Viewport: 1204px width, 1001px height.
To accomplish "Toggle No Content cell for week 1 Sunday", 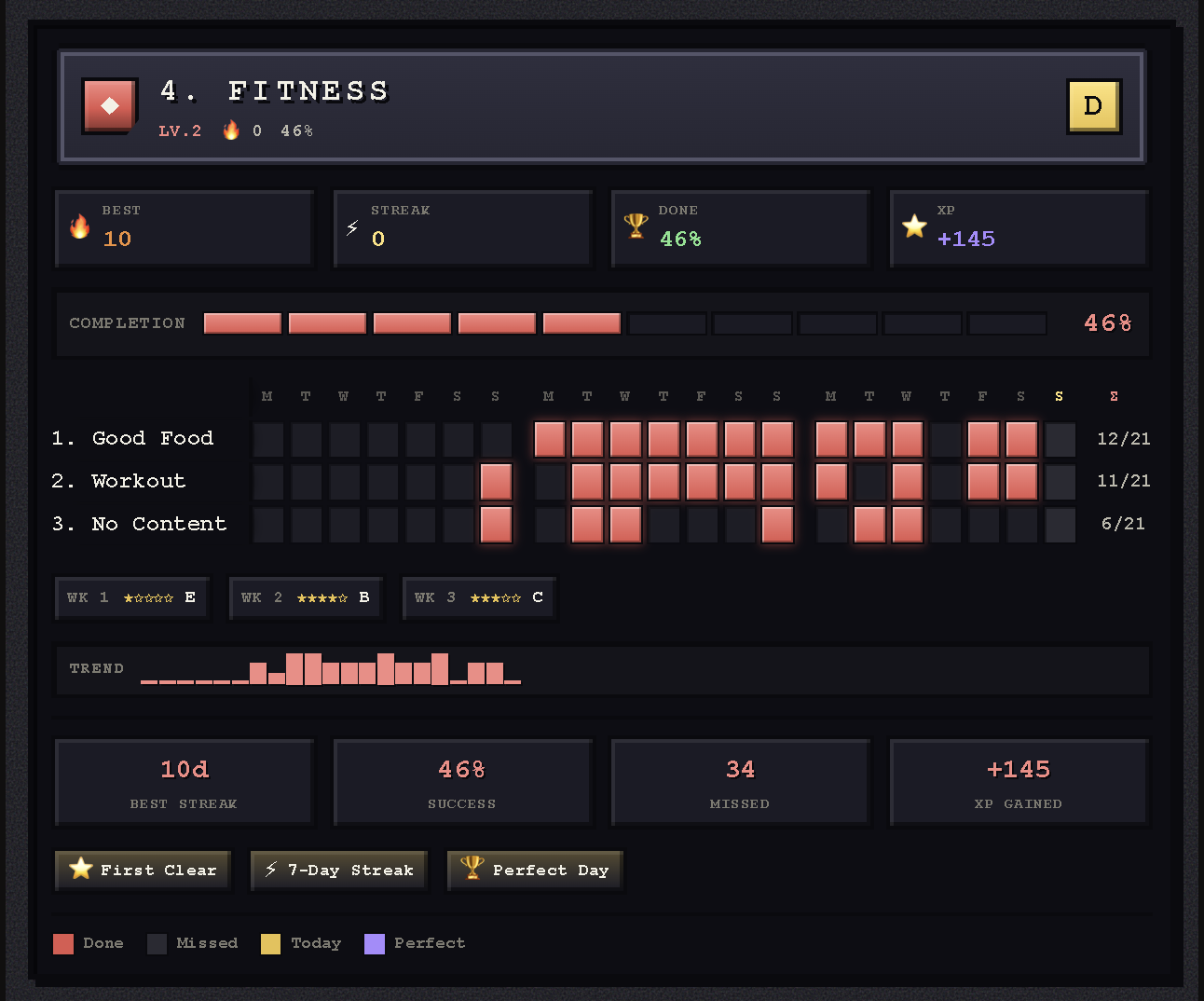I will click(x=496, y=525).
